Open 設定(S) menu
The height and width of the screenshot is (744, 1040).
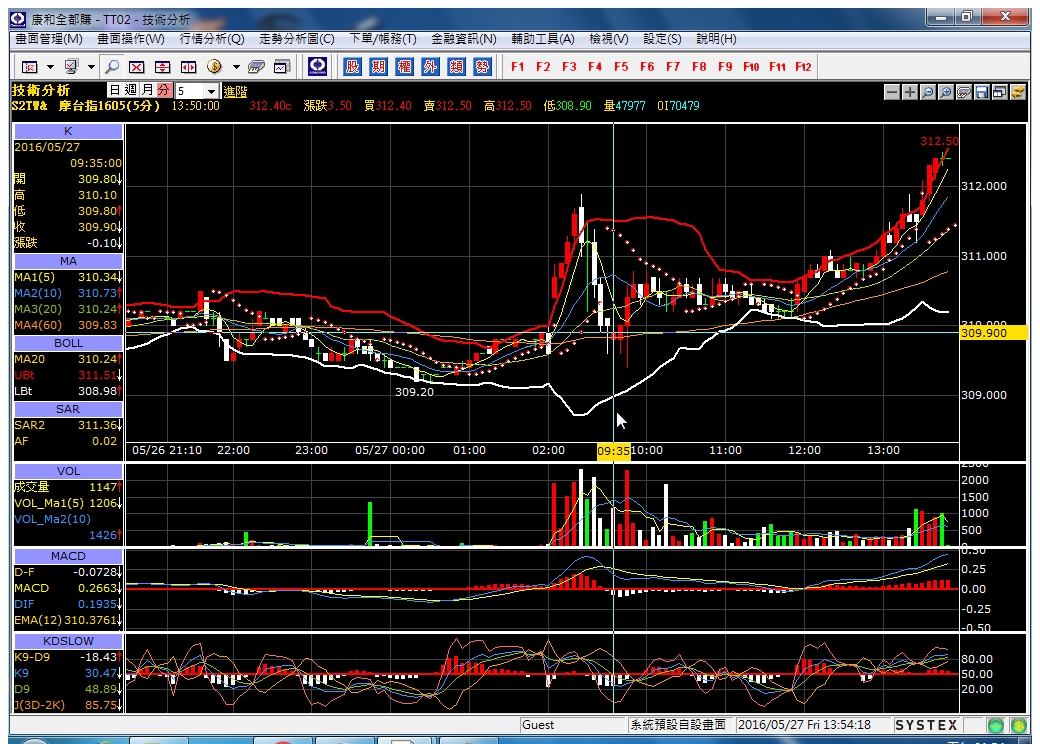pos(662,39)
